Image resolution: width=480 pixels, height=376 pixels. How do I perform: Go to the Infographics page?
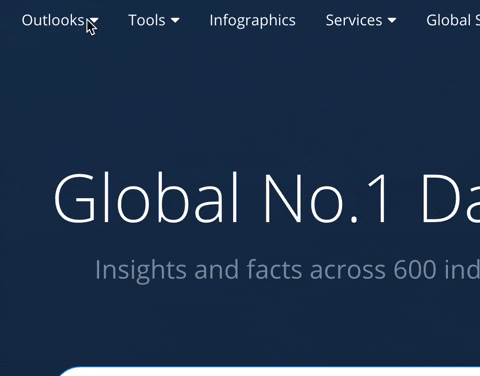(x=252, y=21)
